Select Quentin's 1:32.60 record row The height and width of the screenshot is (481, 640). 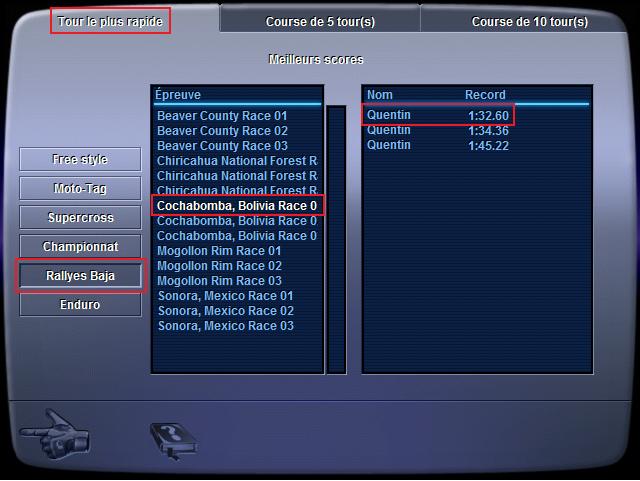pos(437,116)
